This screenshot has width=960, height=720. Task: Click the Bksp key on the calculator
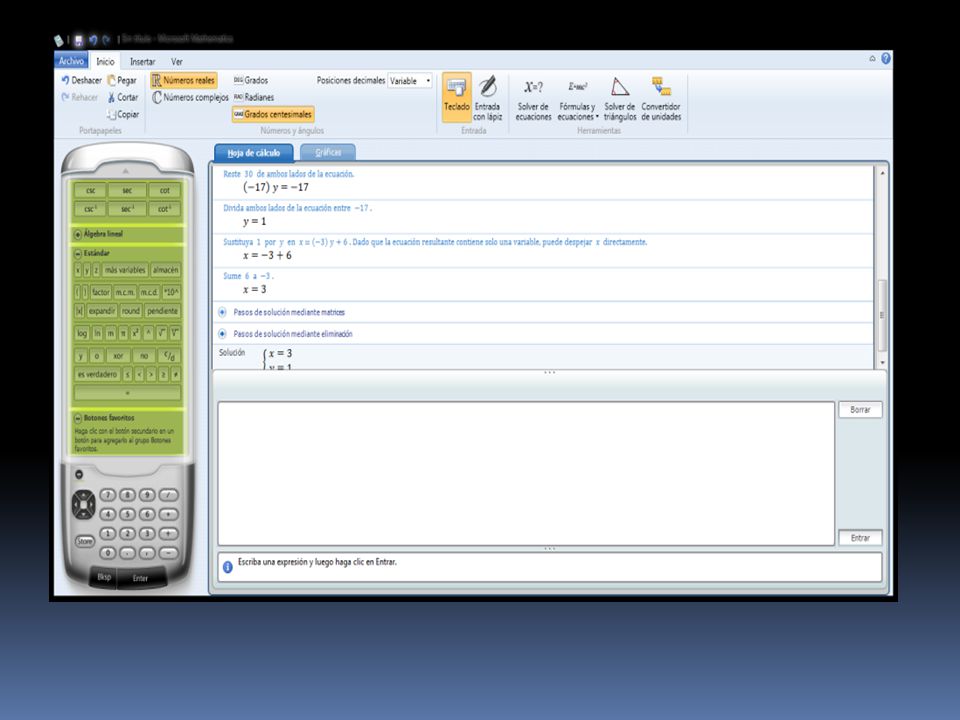pyautogui.click(x=104, y=577)
